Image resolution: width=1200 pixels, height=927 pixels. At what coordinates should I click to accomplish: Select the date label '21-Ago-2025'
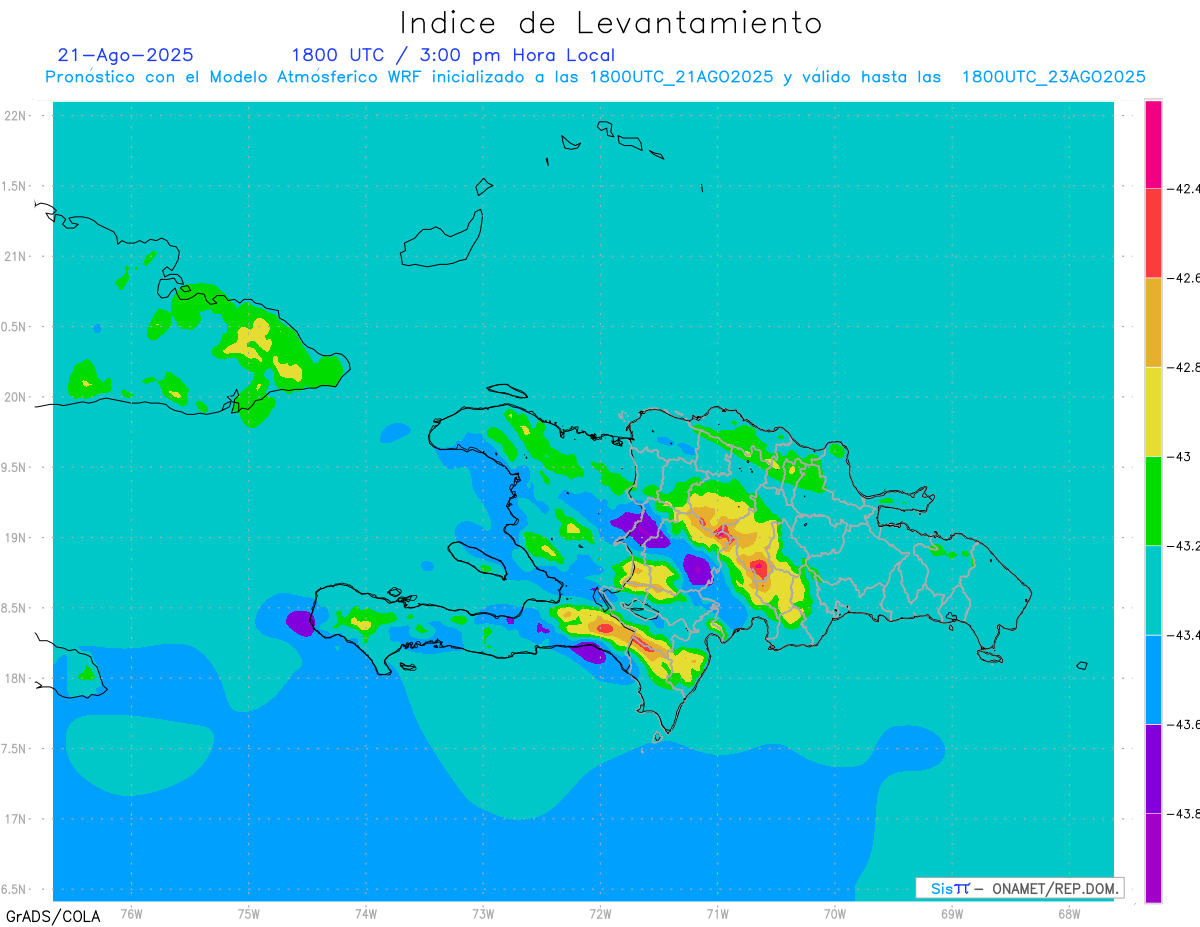coord(126,55)
